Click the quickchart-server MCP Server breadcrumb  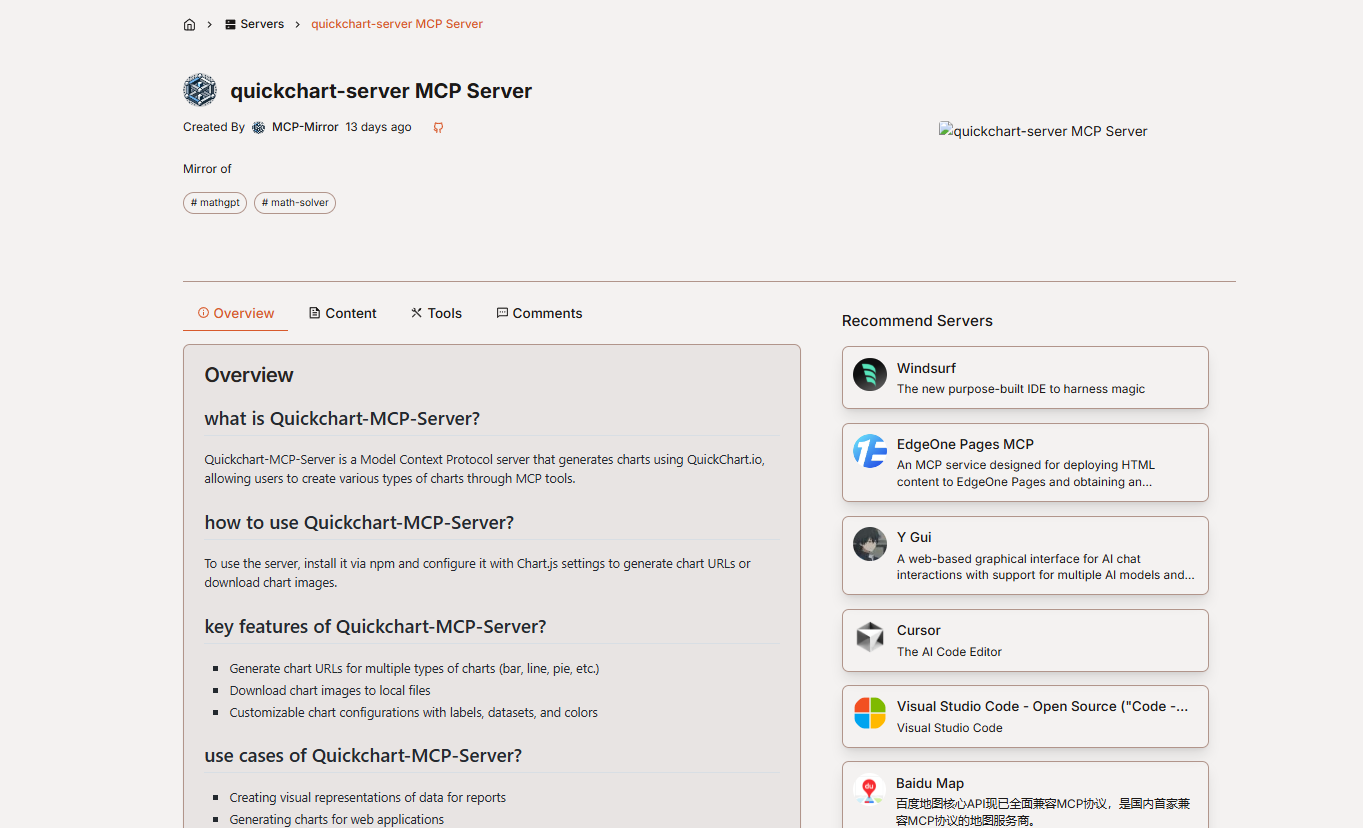(397, 24)
